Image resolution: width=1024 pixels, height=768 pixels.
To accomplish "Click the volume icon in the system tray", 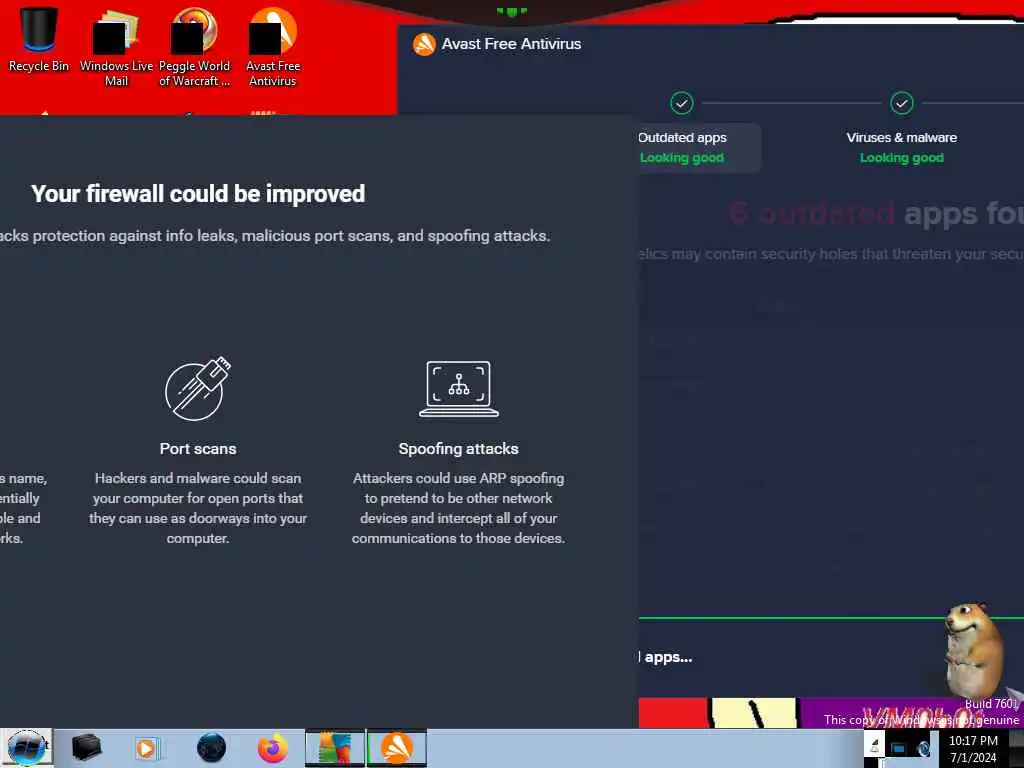I will coord(924,748).
